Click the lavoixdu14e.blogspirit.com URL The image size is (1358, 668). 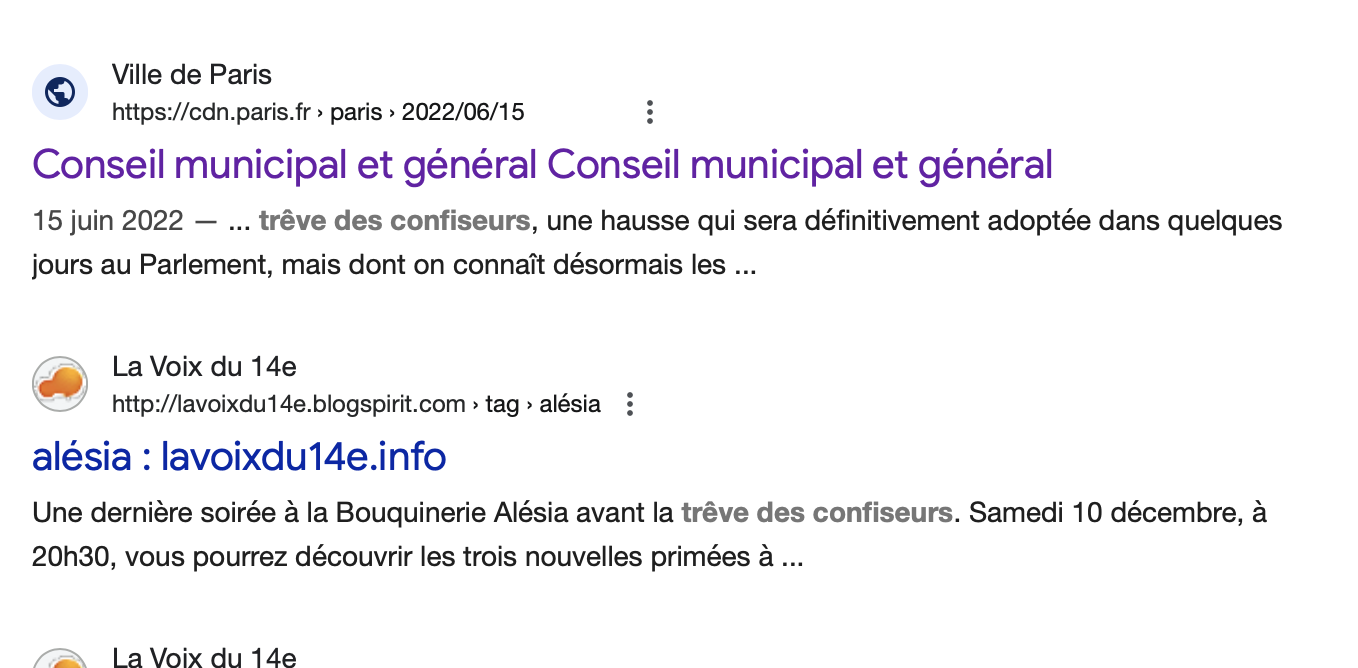tap(288, 404)
